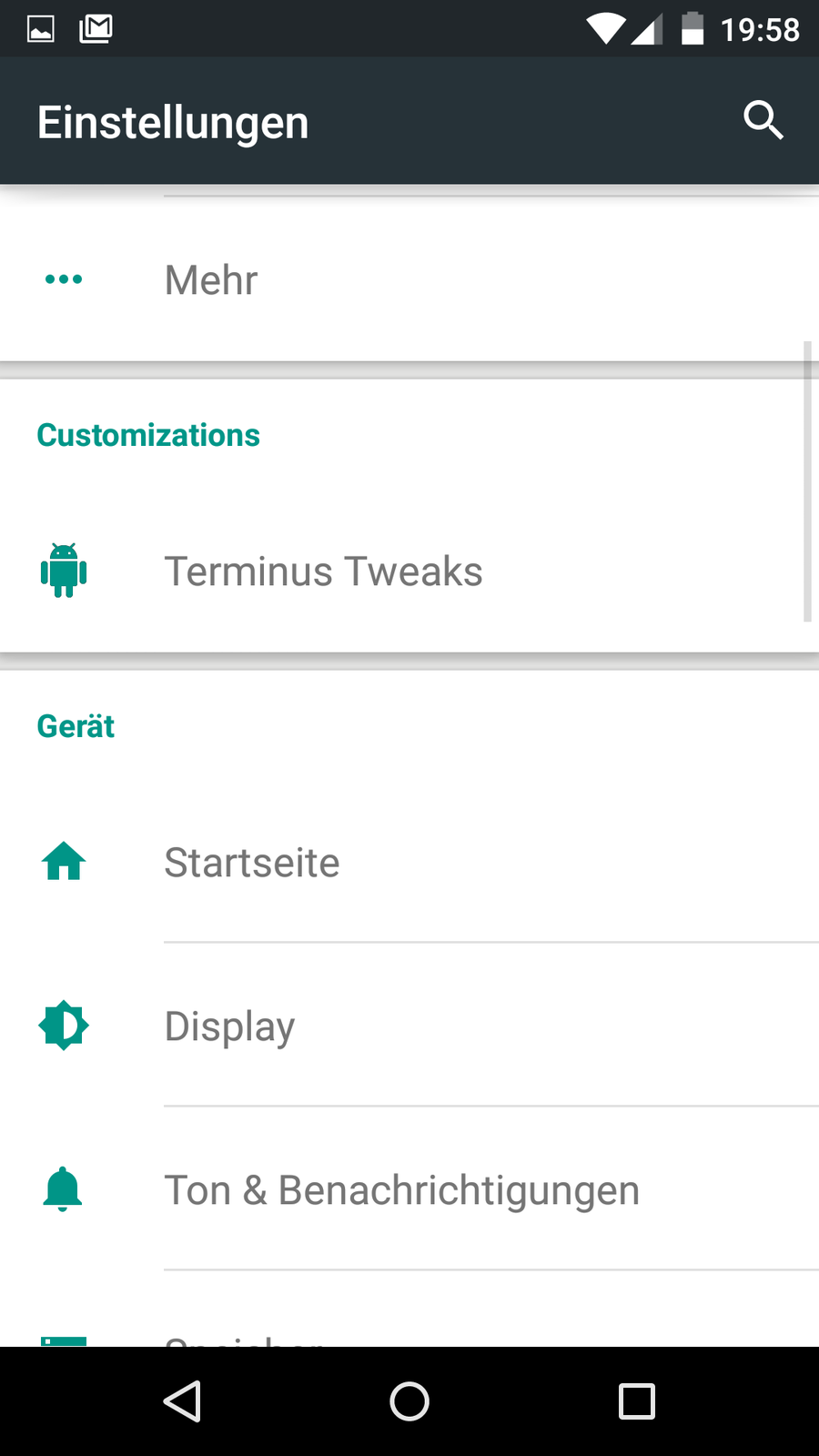Open recent apps square button

pos(636,1401)
